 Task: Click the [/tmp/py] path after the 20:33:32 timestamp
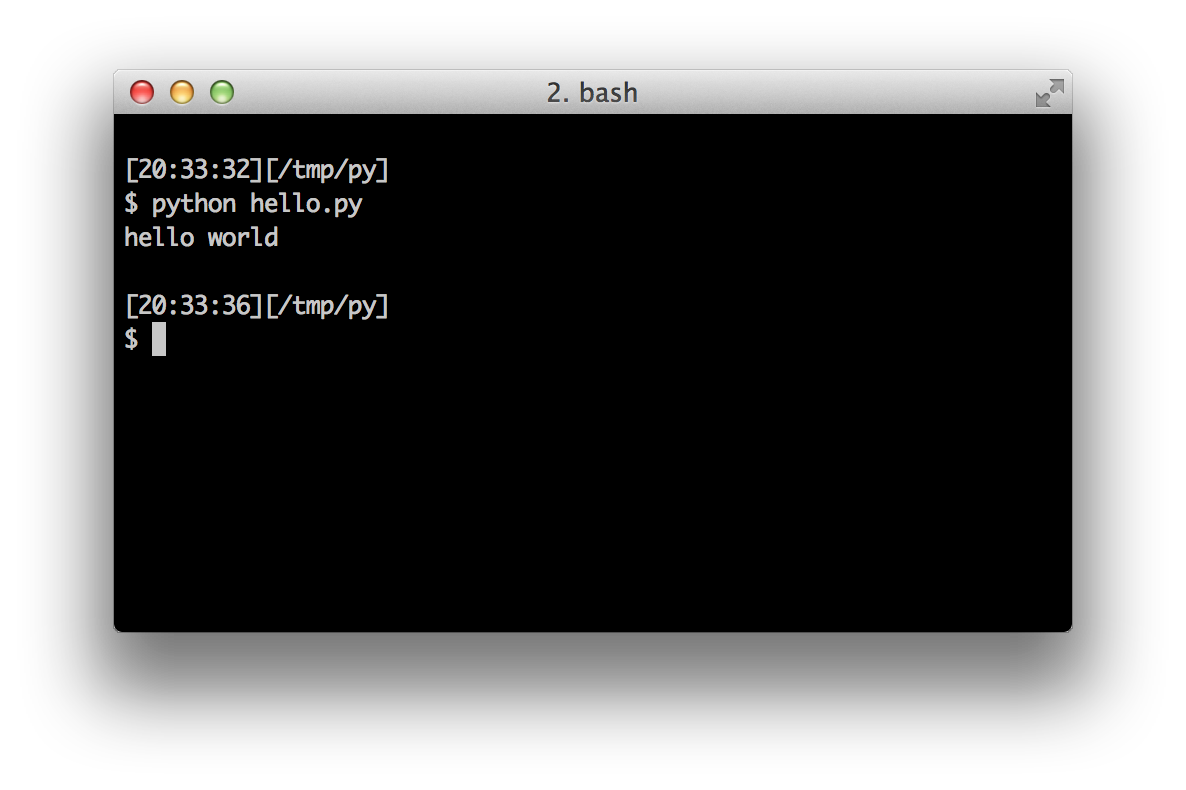tap(327, 170)
